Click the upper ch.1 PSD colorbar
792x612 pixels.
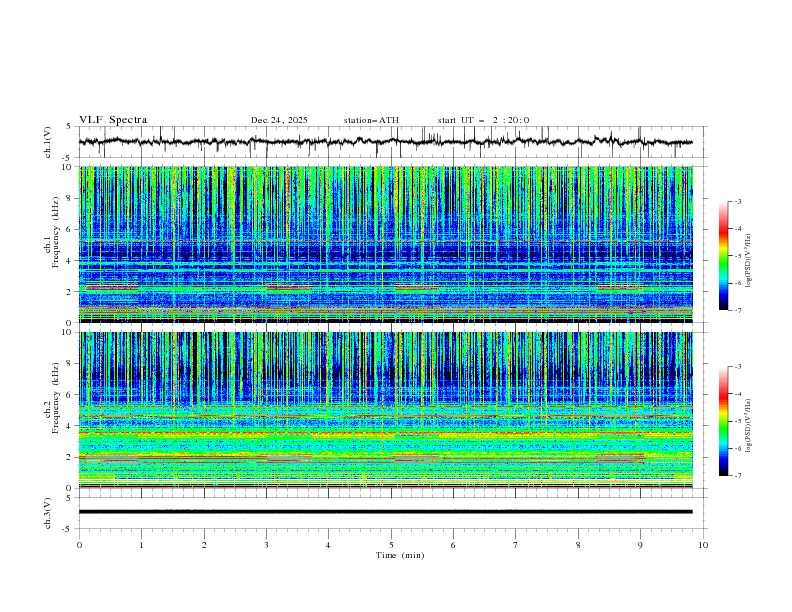[723, 256]
